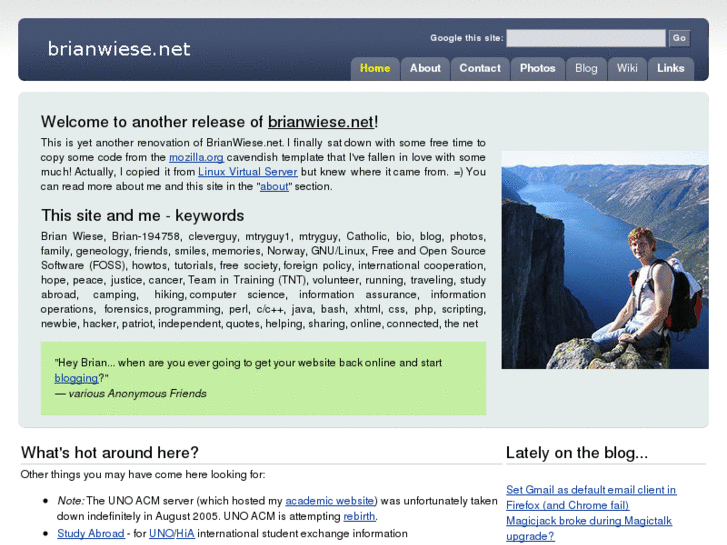727x545 pixels.
Task: Open the Set Gmail as default email client blog post
Action: [x=591, y=497]
